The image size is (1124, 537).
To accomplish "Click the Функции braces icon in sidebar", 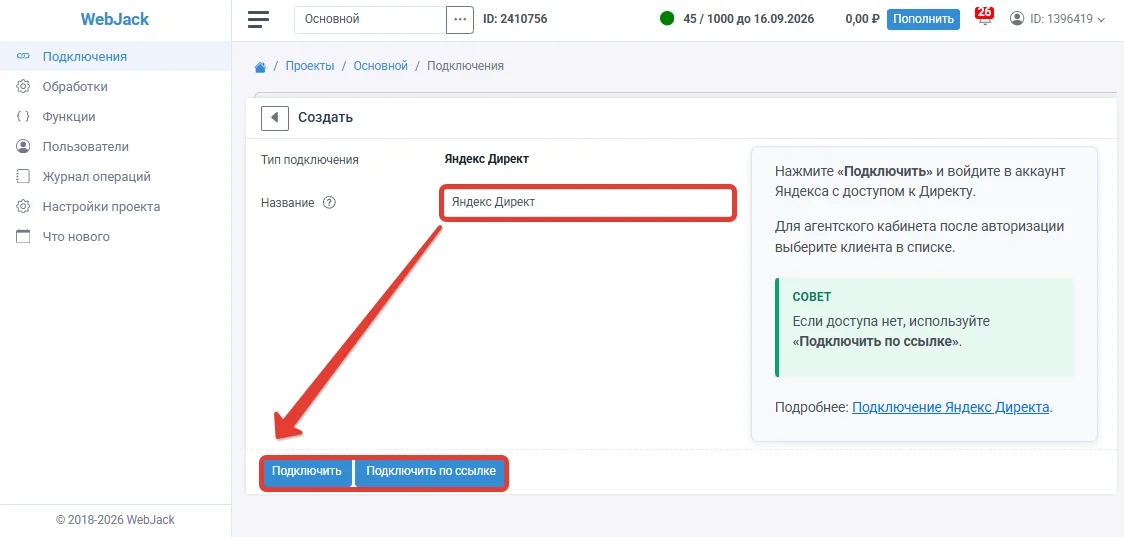I will 23,117.
